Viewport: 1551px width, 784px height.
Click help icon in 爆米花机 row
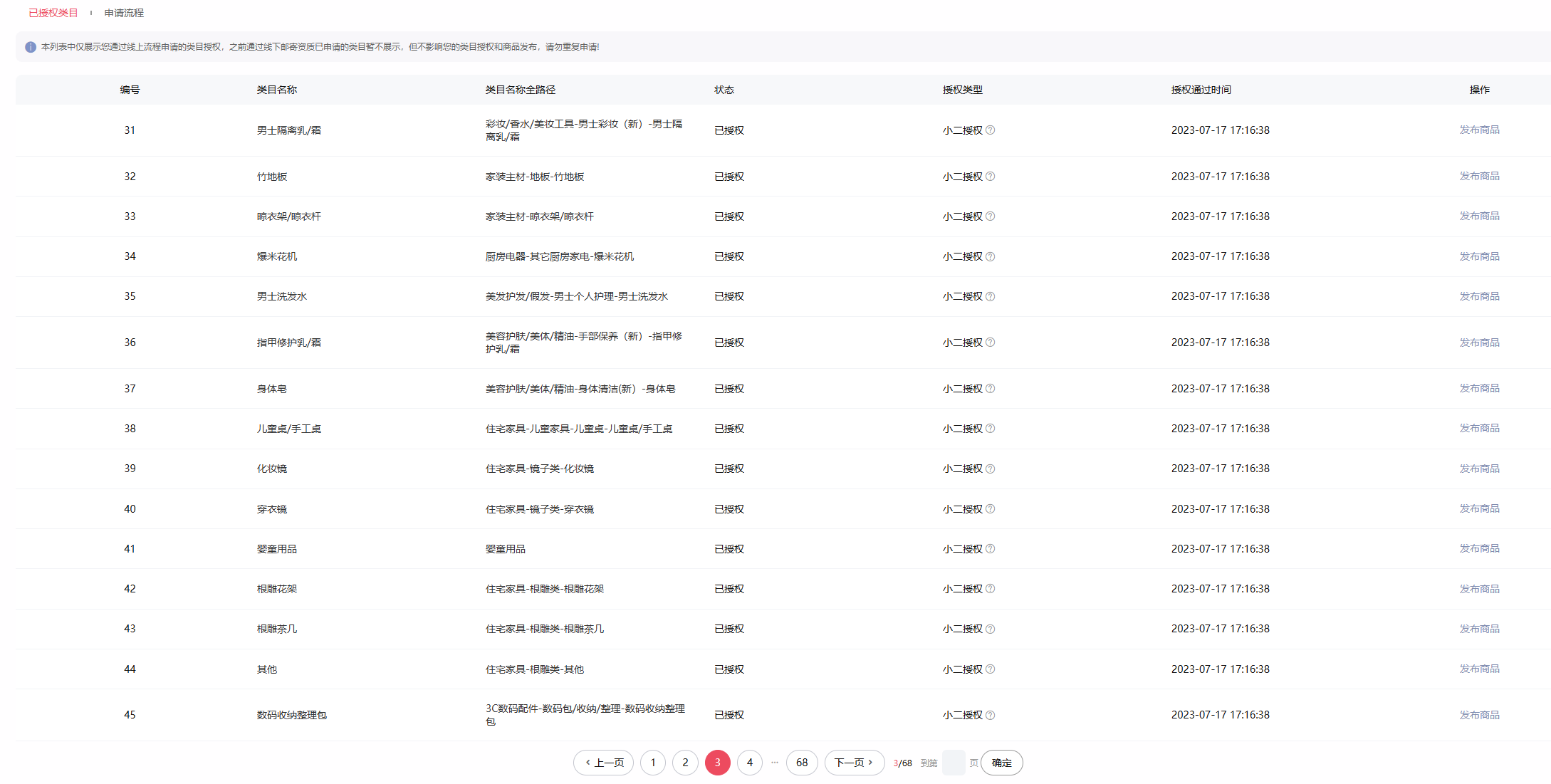coord(990,256)
